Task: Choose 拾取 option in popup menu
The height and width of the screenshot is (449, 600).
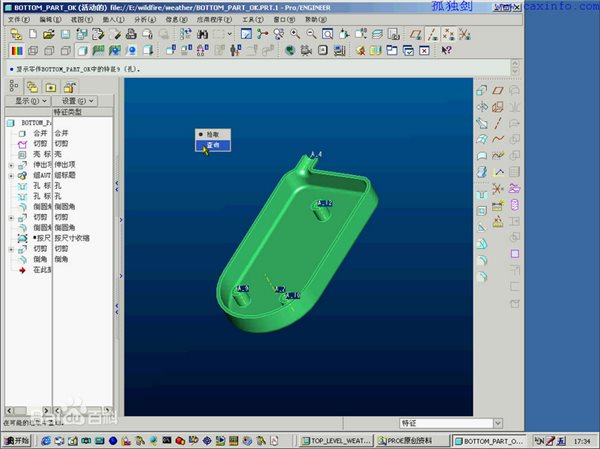Action: 212,134
